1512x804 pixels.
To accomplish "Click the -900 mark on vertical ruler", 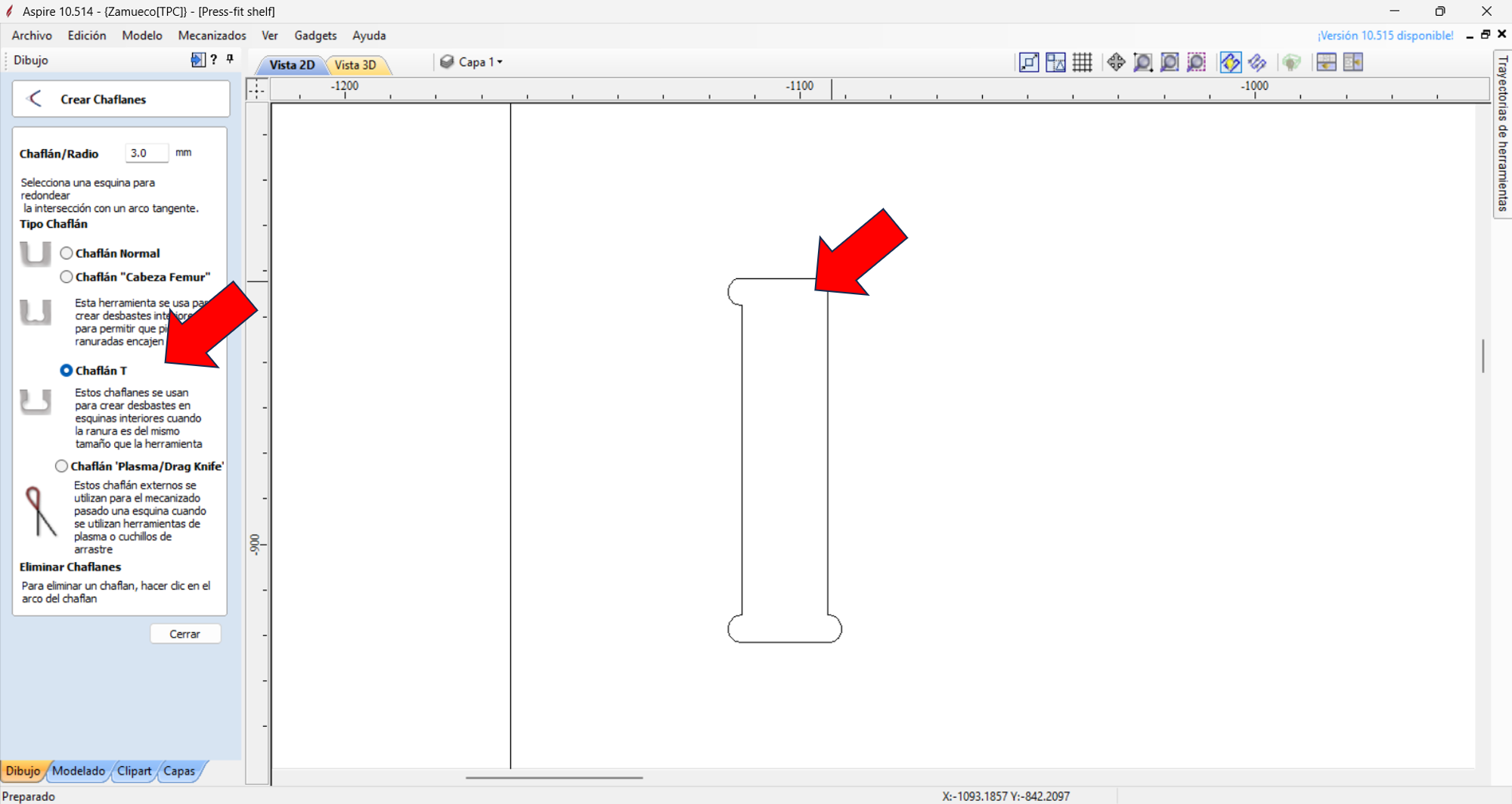I will 255,545.
